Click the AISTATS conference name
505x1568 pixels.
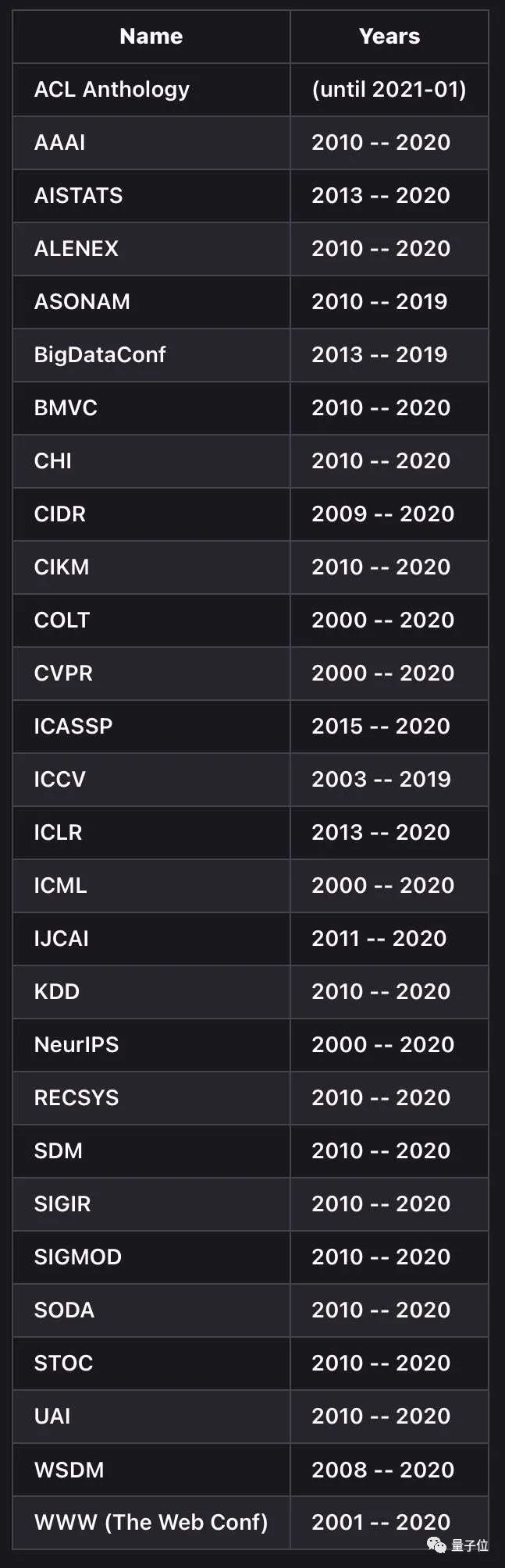point(78,195)
